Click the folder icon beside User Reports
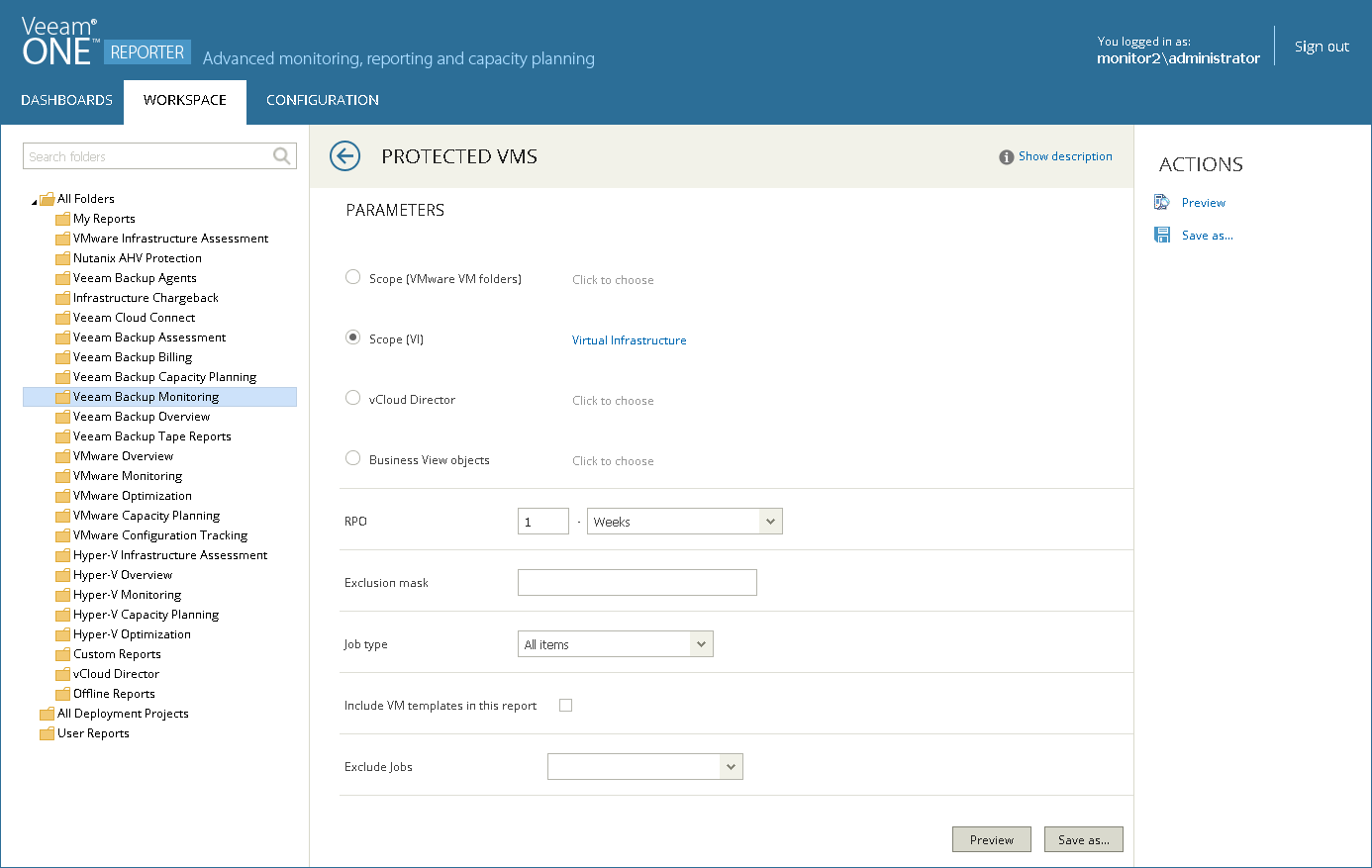 47,733
